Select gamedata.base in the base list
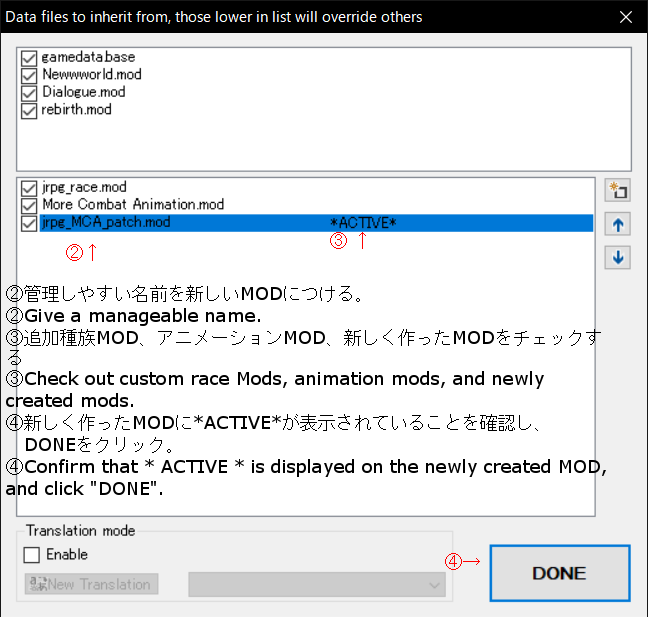This screenshot has width=648, height=617. 88,58
